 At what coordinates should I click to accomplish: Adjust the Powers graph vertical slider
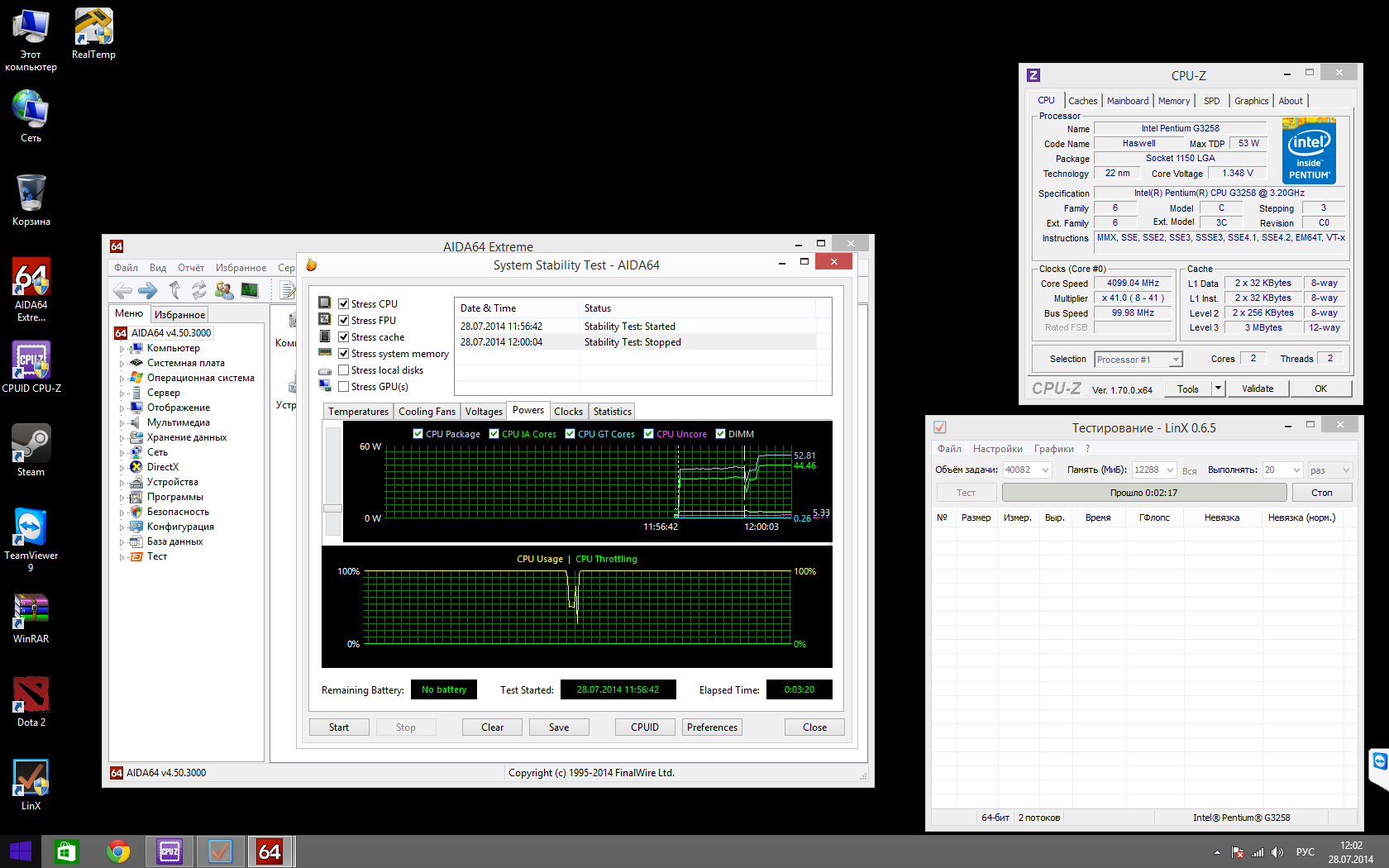(x=332, y=508)
